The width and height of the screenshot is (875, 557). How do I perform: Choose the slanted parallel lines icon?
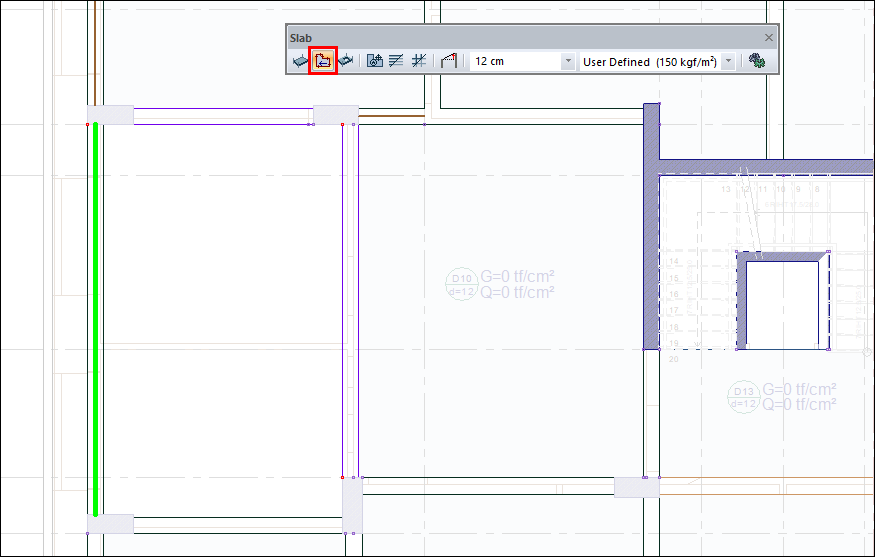tap(396, 61)
